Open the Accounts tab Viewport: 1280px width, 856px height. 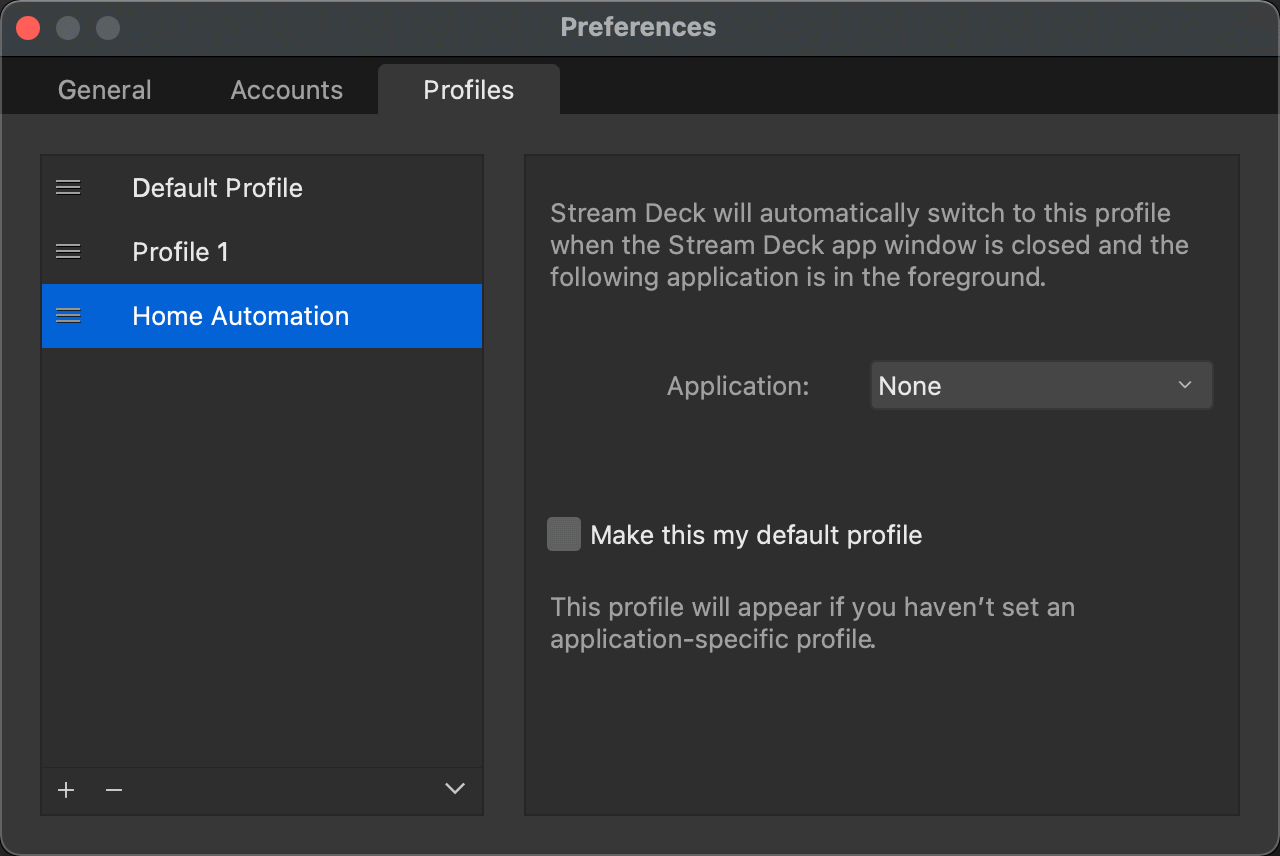click(x=287, y=90)
